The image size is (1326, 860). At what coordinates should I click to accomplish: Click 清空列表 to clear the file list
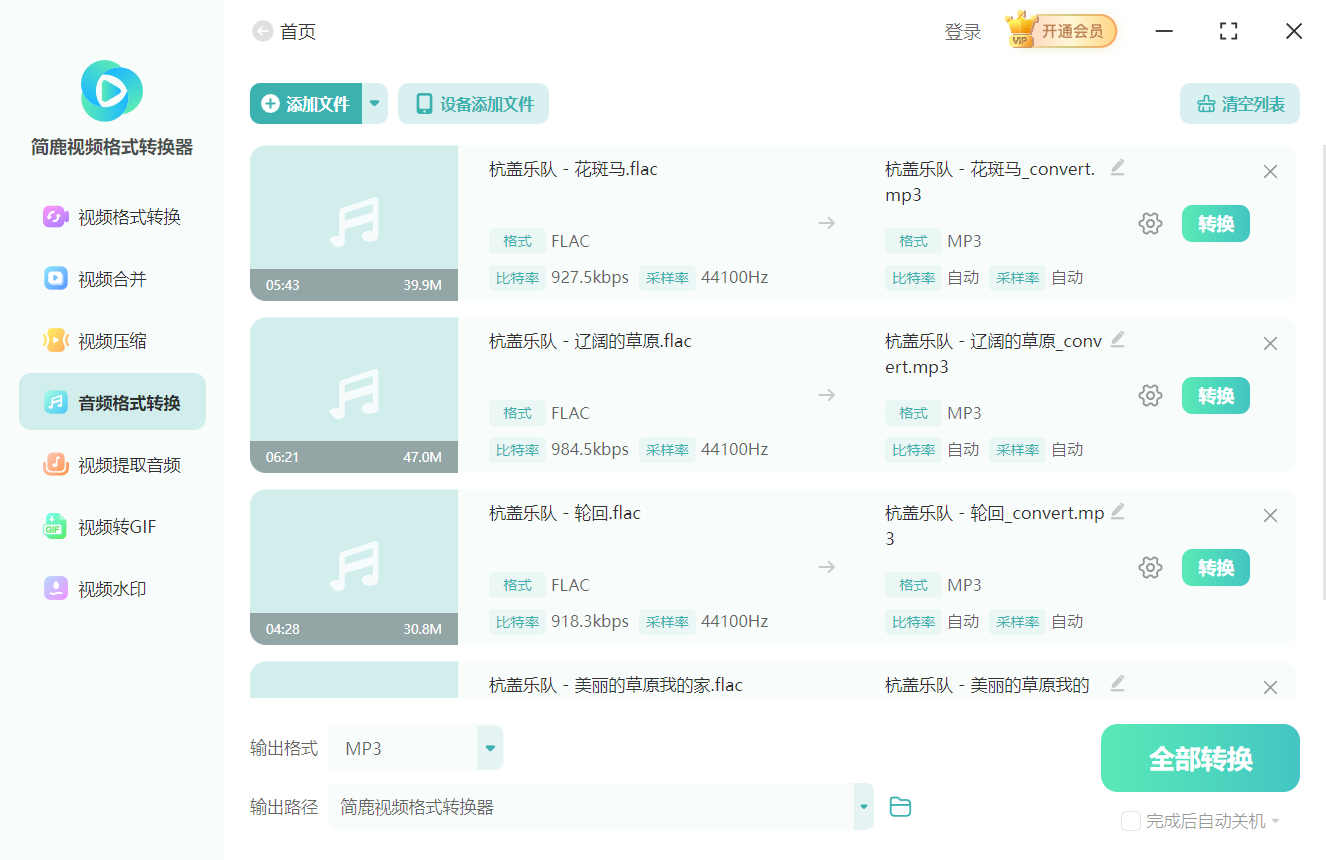[x=1239, y=103]
